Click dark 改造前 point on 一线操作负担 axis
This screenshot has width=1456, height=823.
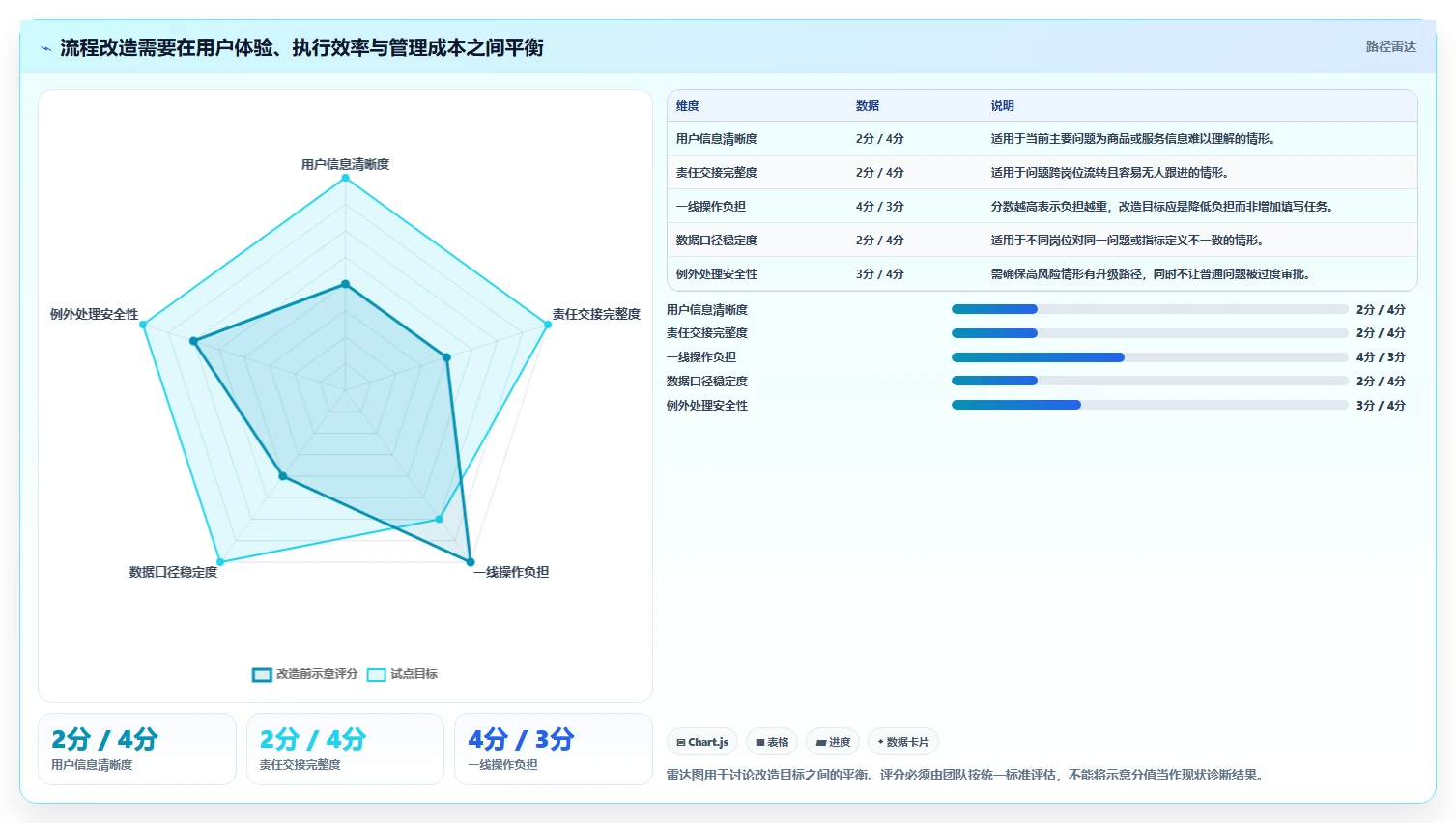coord(471,562)
